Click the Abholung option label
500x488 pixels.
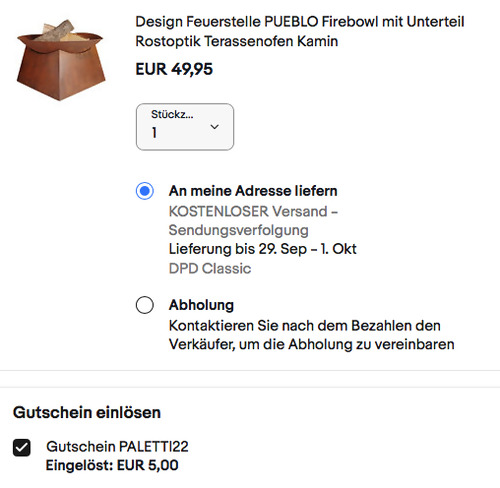(x=201, y=305)
